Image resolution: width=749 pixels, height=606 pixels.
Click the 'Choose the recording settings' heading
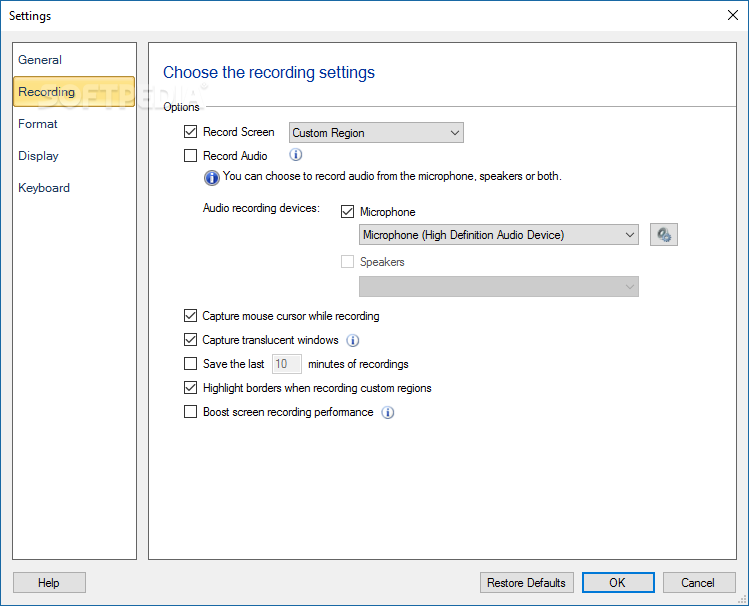coord(269,72)
